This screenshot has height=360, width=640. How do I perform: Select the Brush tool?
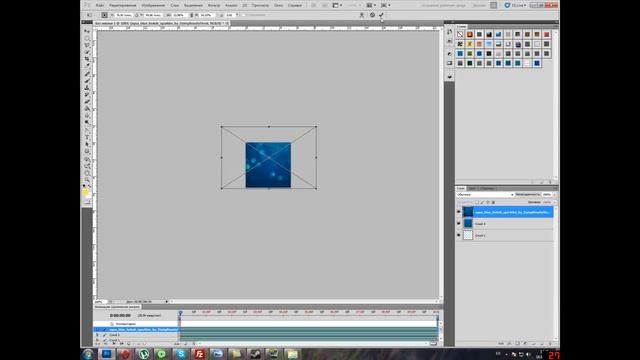(87, 81)
